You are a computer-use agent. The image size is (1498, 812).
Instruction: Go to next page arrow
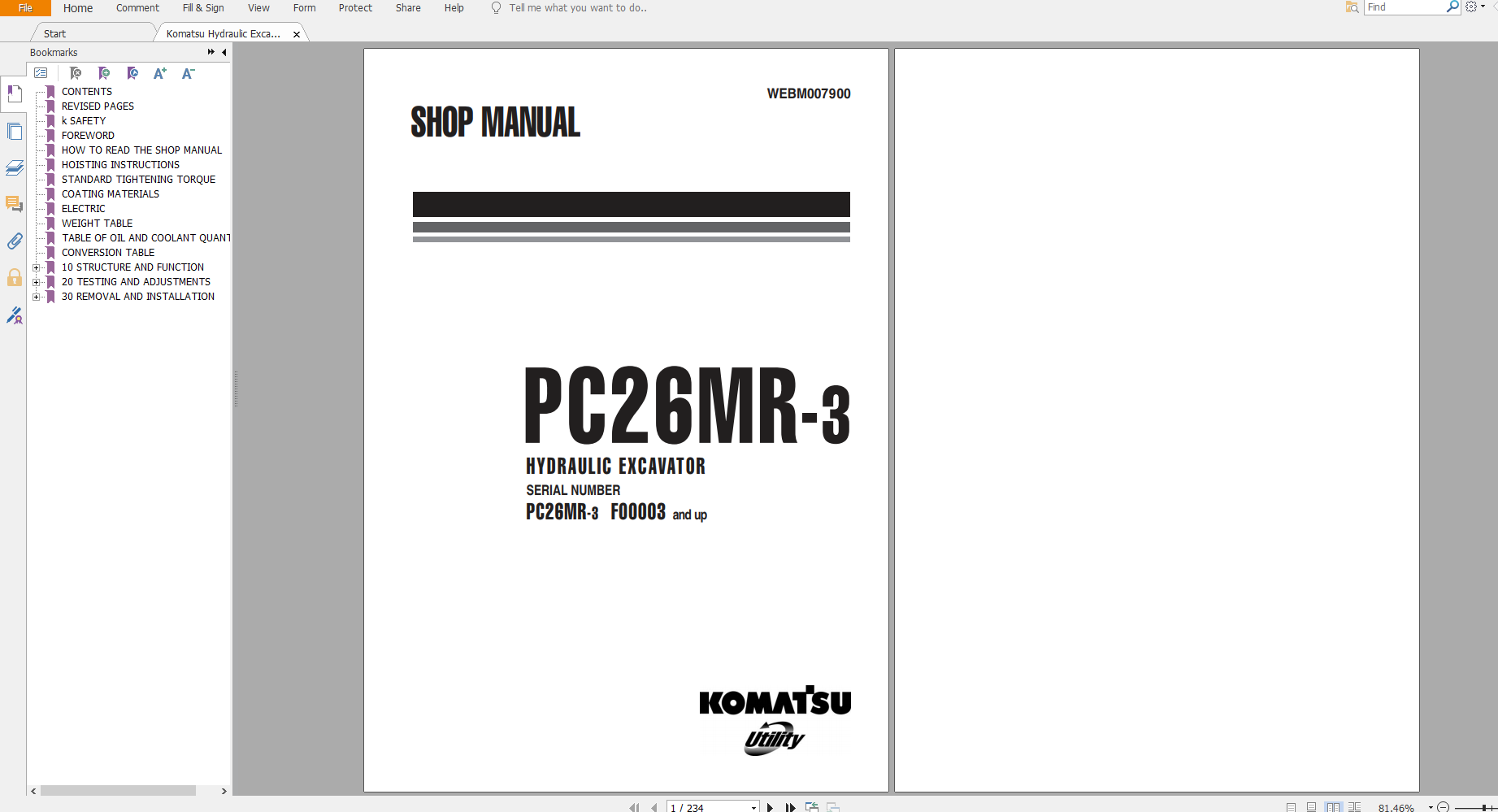(x=770, y=807)
